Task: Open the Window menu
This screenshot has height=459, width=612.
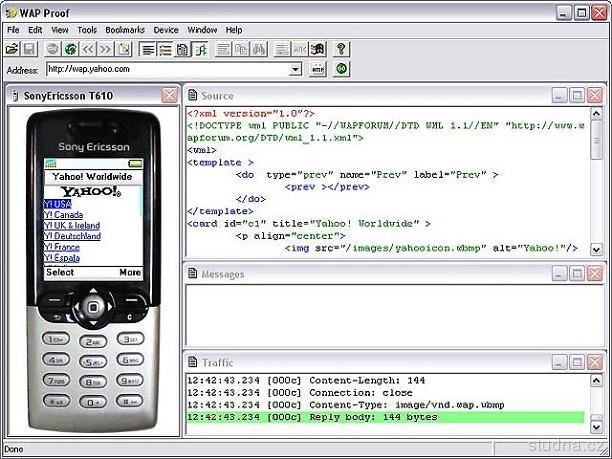Action: click(x=202, y=30)
